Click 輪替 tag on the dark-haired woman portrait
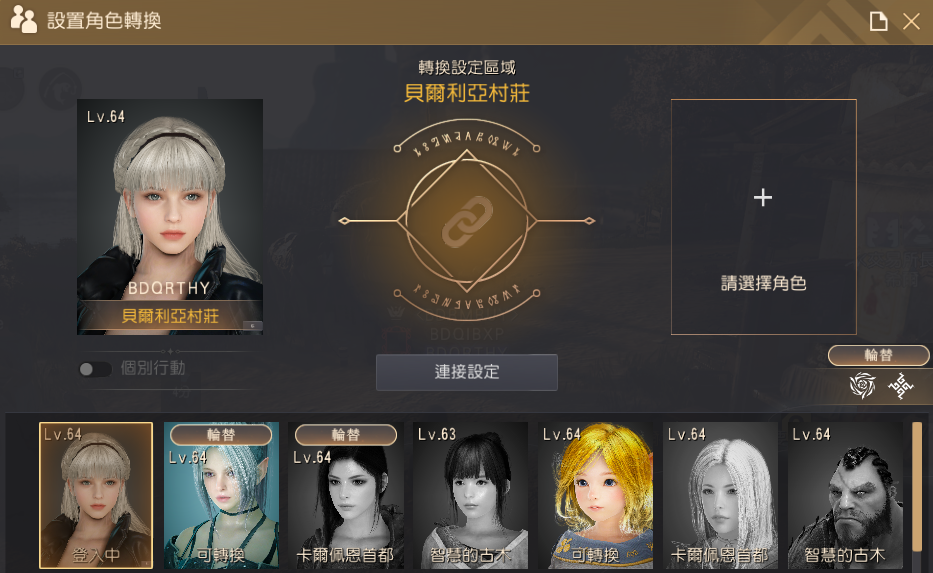Screen dimensions: 933x573 click(x=346, y=435)
